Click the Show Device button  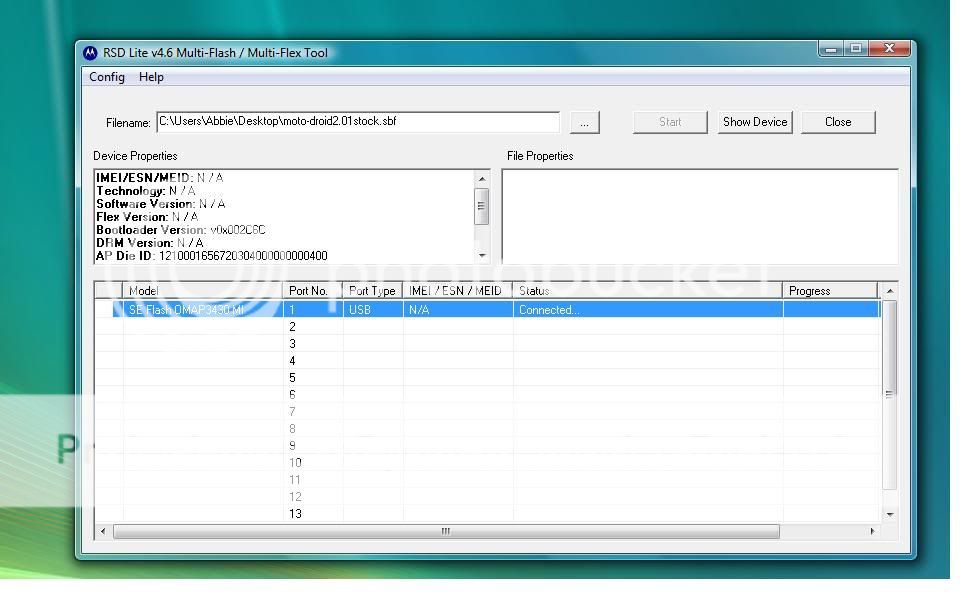(755, 122)
